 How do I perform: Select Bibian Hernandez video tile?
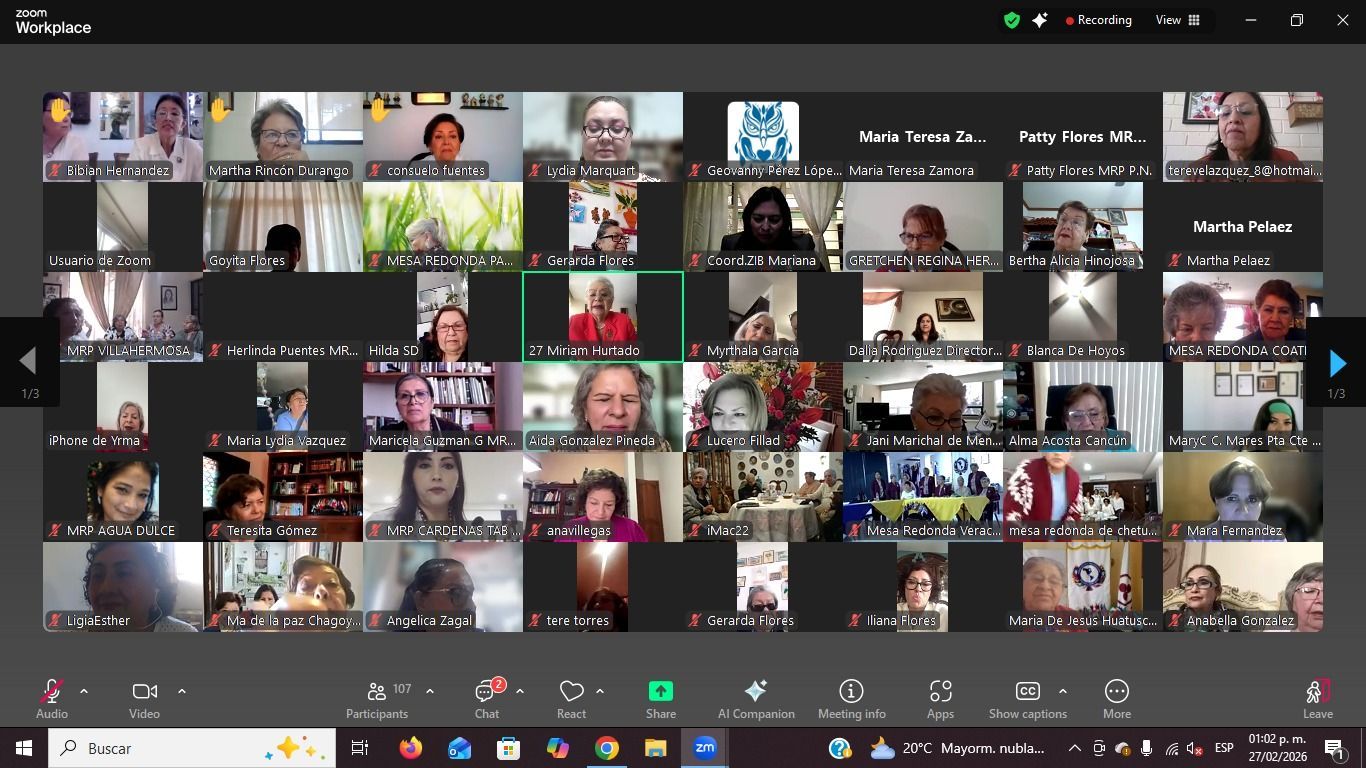point(123,137)
